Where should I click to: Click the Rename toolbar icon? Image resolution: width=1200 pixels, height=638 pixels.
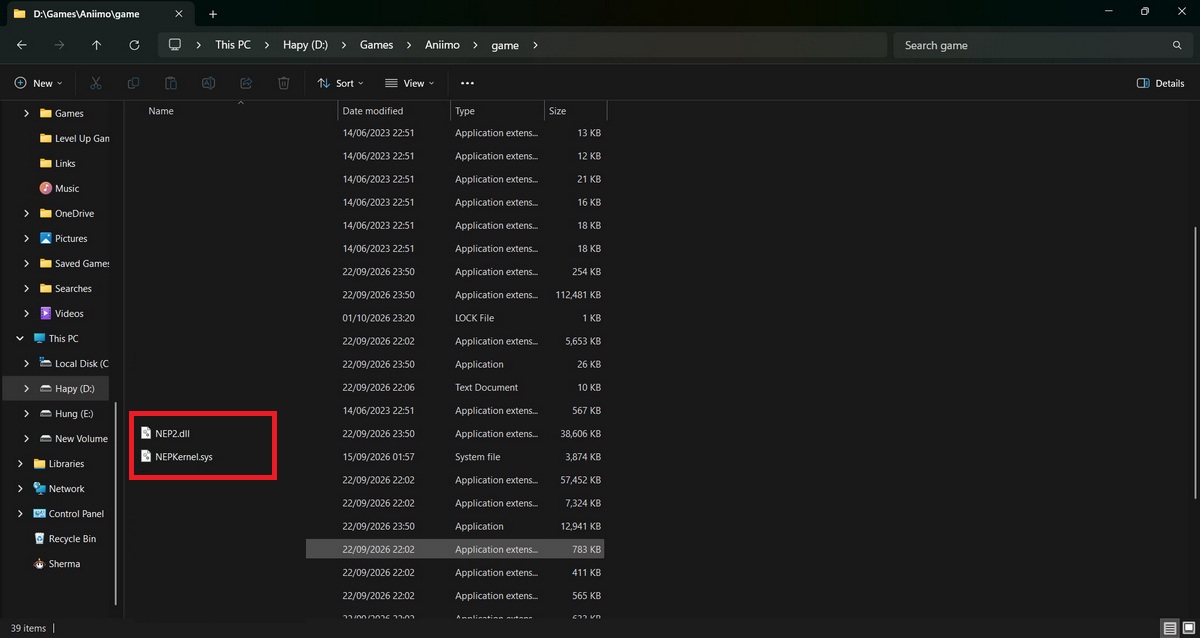(x=208, y=83)
